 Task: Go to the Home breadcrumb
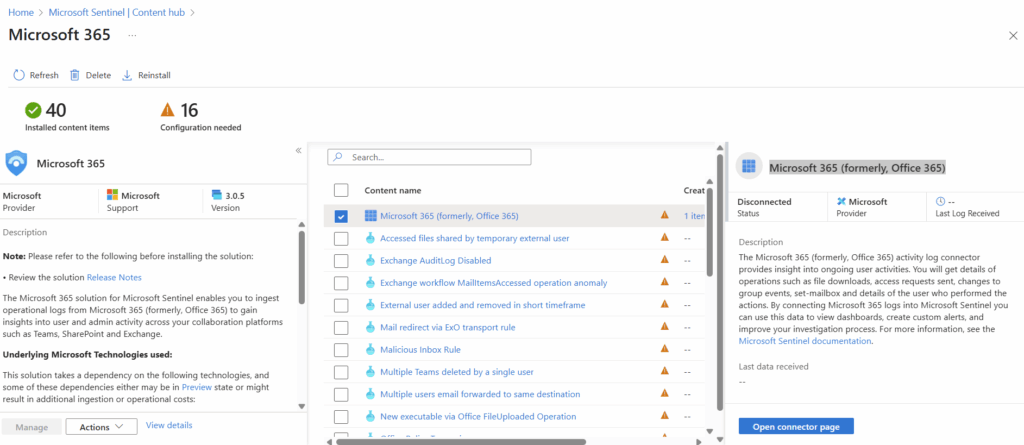coord(21,12)
